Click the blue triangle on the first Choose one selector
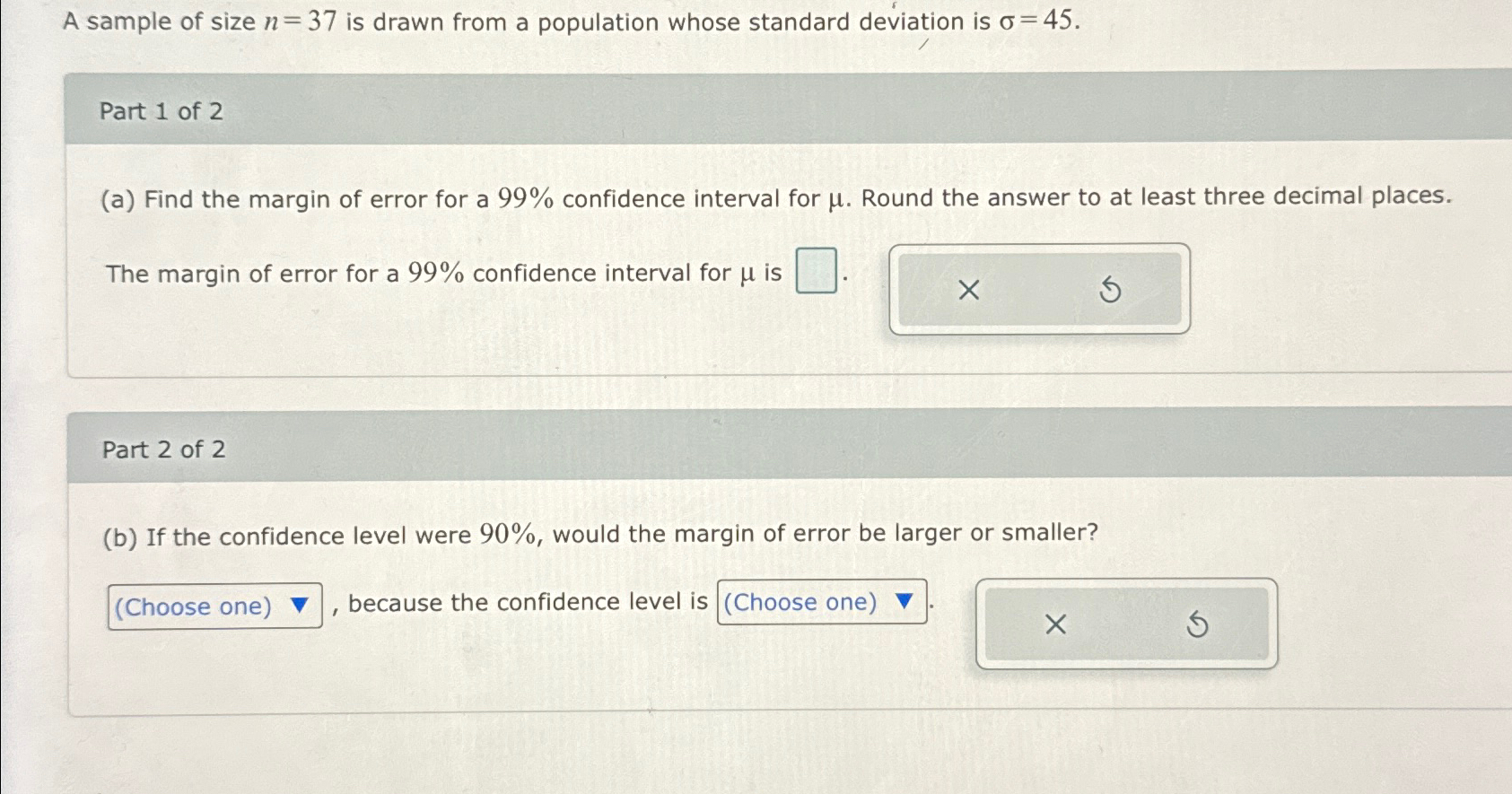This screenshot has height=794, width=1512. pos(301,606)
